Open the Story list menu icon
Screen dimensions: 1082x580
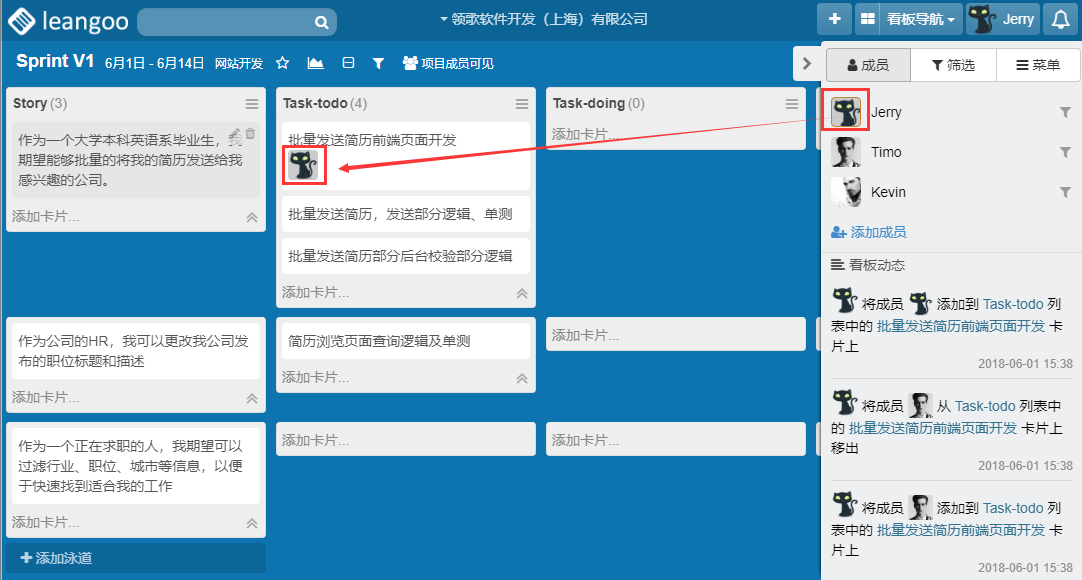252,104
